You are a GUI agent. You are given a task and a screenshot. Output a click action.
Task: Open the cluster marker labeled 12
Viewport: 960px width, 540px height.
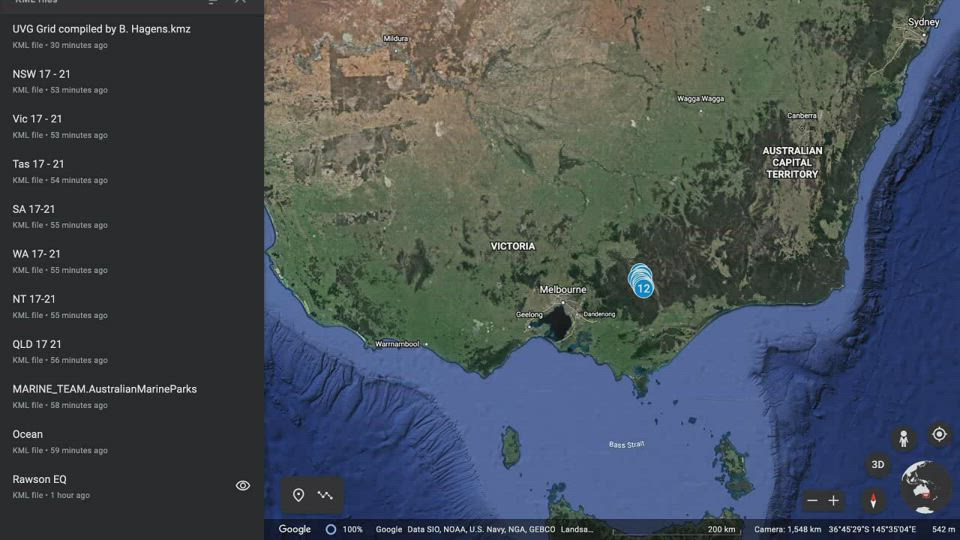pyautogui.click(x=643, y=288)
